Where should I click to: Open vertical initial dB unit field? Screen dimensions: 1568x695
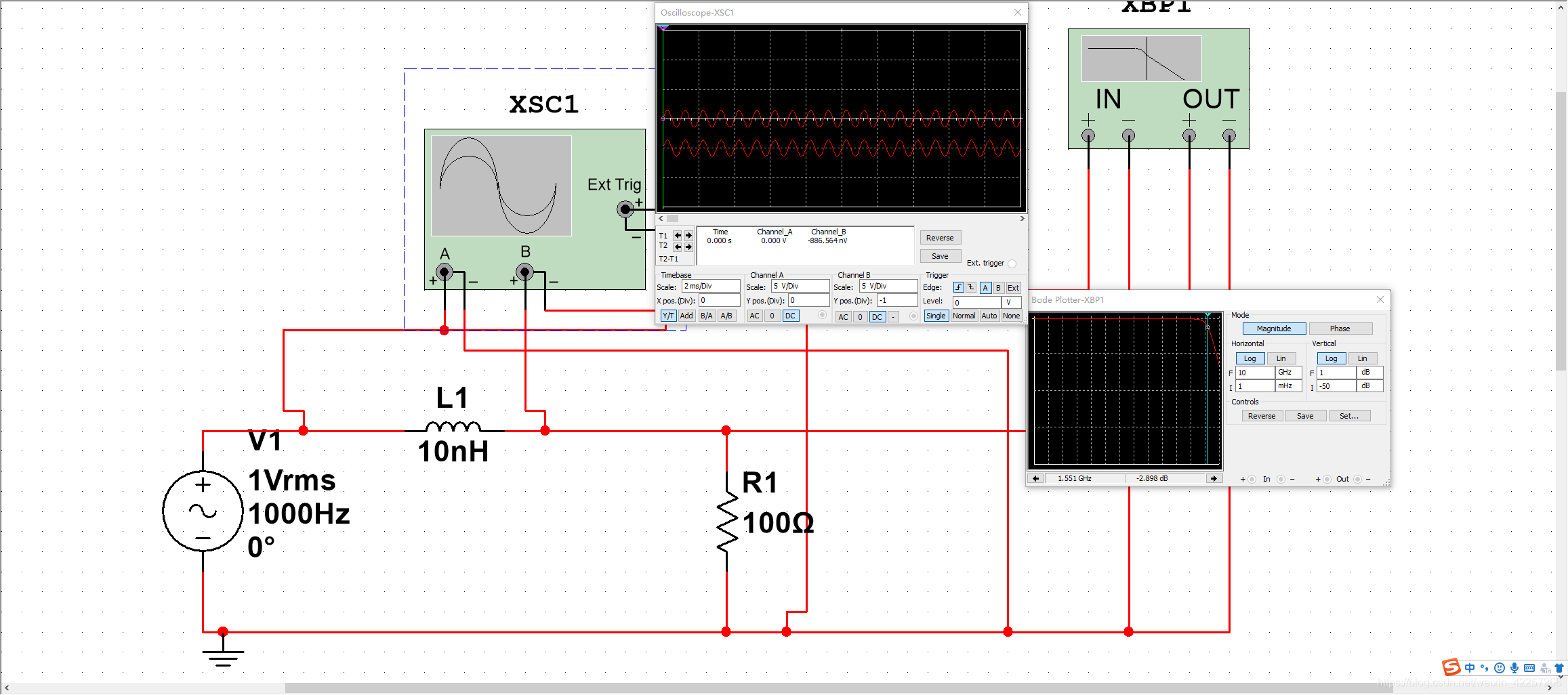coord(1369,386)
